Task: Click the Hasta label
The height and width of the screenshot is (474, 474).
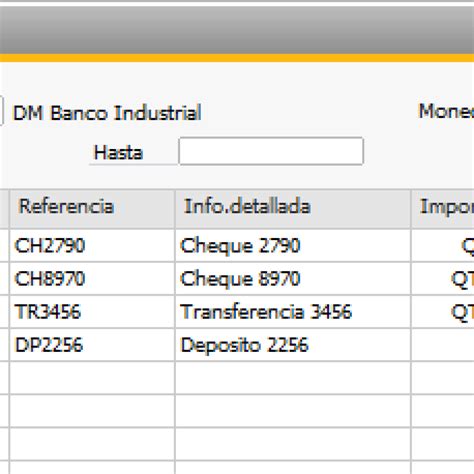Action: (118, 153)
